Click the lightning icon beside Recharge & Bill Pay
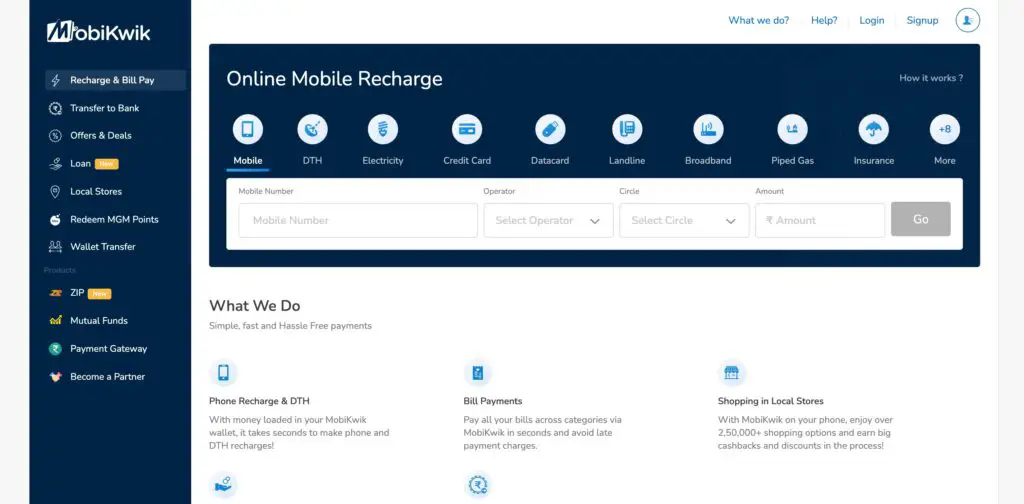Viewport: 1024px width, 504px height. (x=56, y=80)
